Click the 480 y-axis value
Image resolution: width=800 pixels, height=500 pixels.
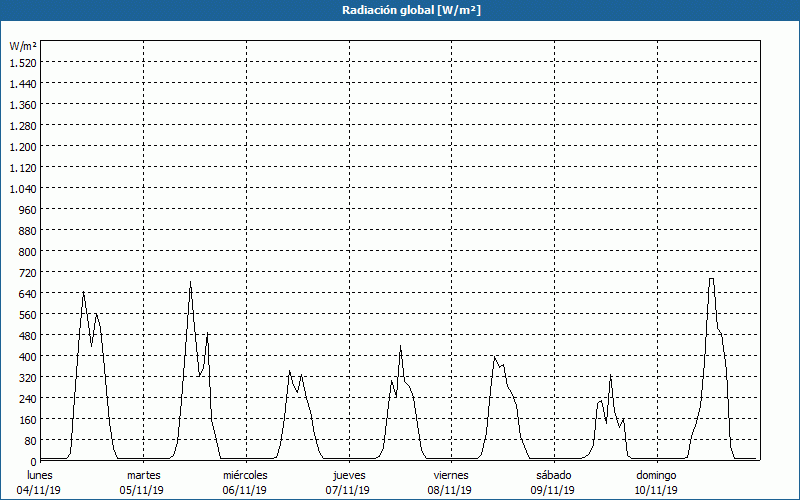[x=29, y=336]
